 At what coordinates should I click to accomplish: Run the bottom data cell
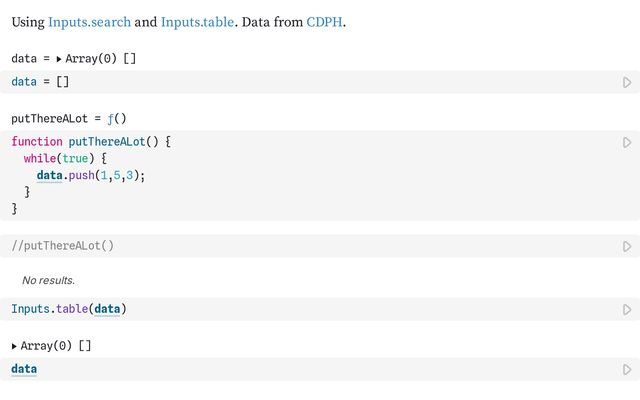pos(627,370)
